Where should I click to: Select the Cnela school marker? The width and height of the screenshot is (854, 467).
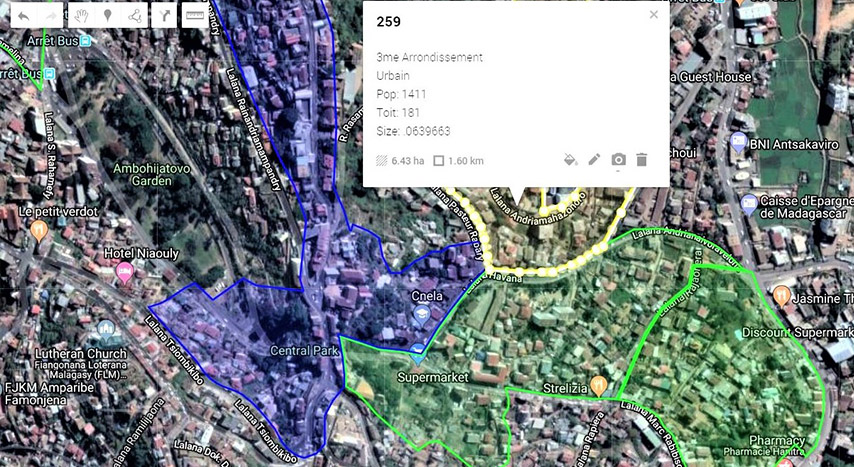pyautogui.click(x=422, y=314)
